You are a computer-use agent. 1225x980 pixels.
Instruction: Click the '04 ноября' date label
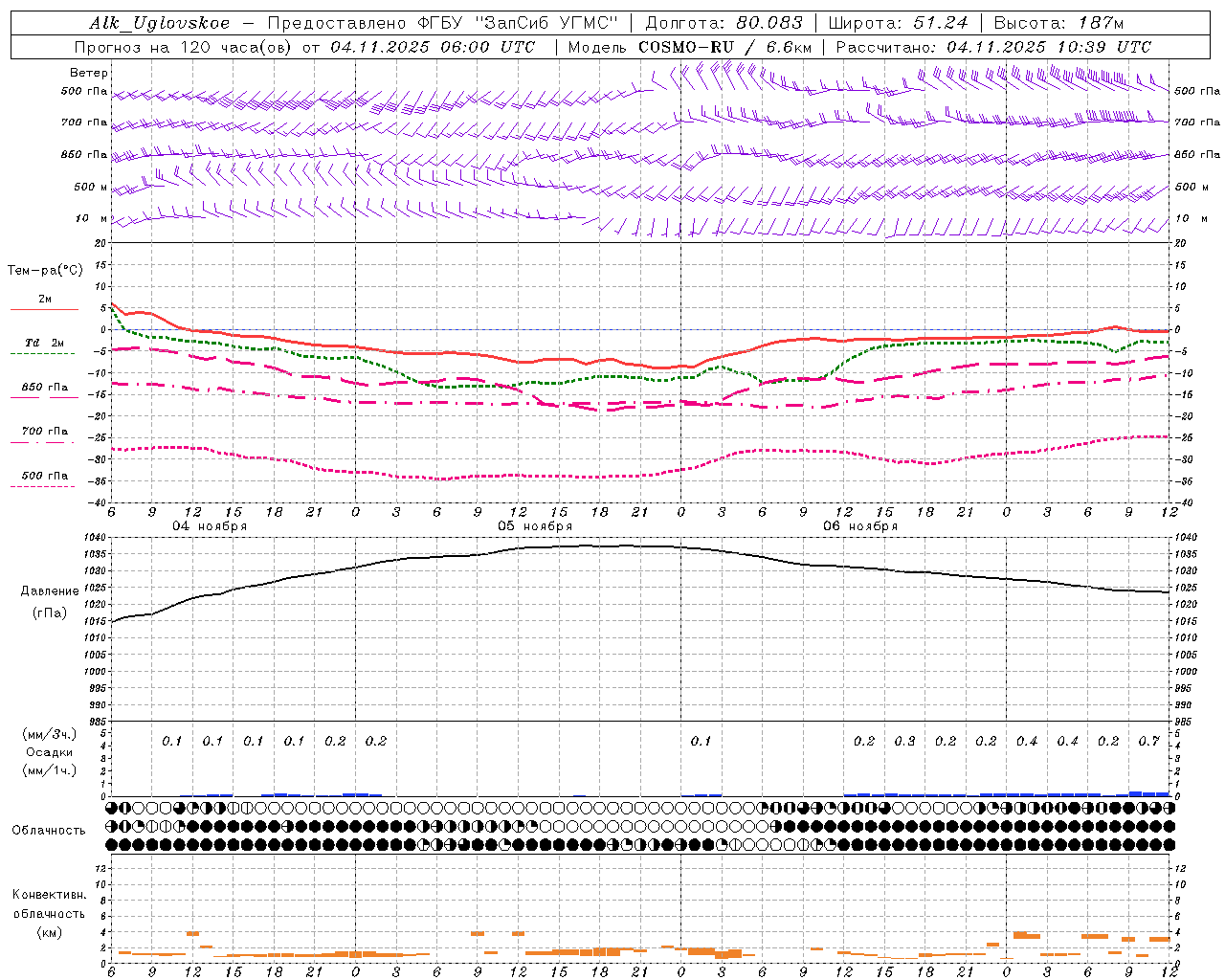pos(210,526)
